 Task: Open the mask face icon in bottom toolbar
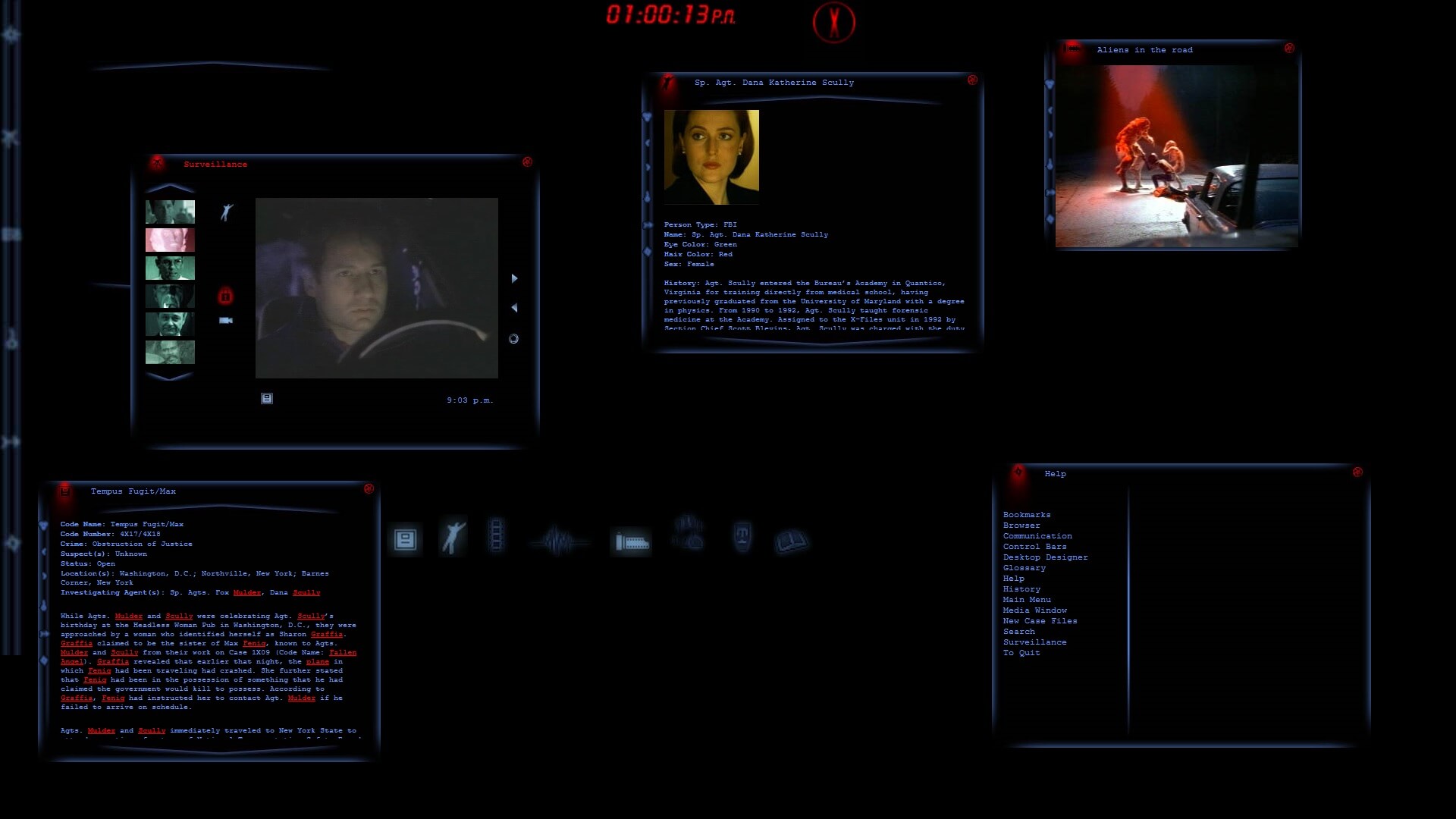point(742,536)
